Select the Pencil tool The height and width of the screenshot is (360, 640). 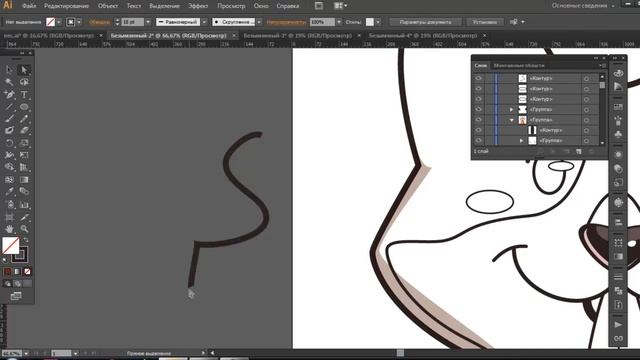(x=24, y=119)
